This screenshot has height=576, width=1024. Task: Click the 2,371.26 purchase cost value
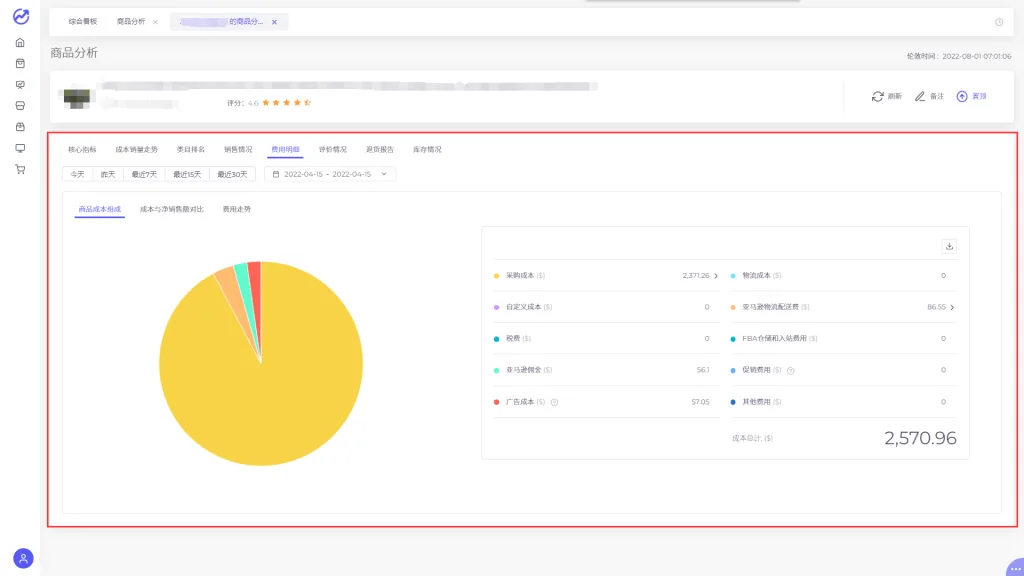(696, 276)
